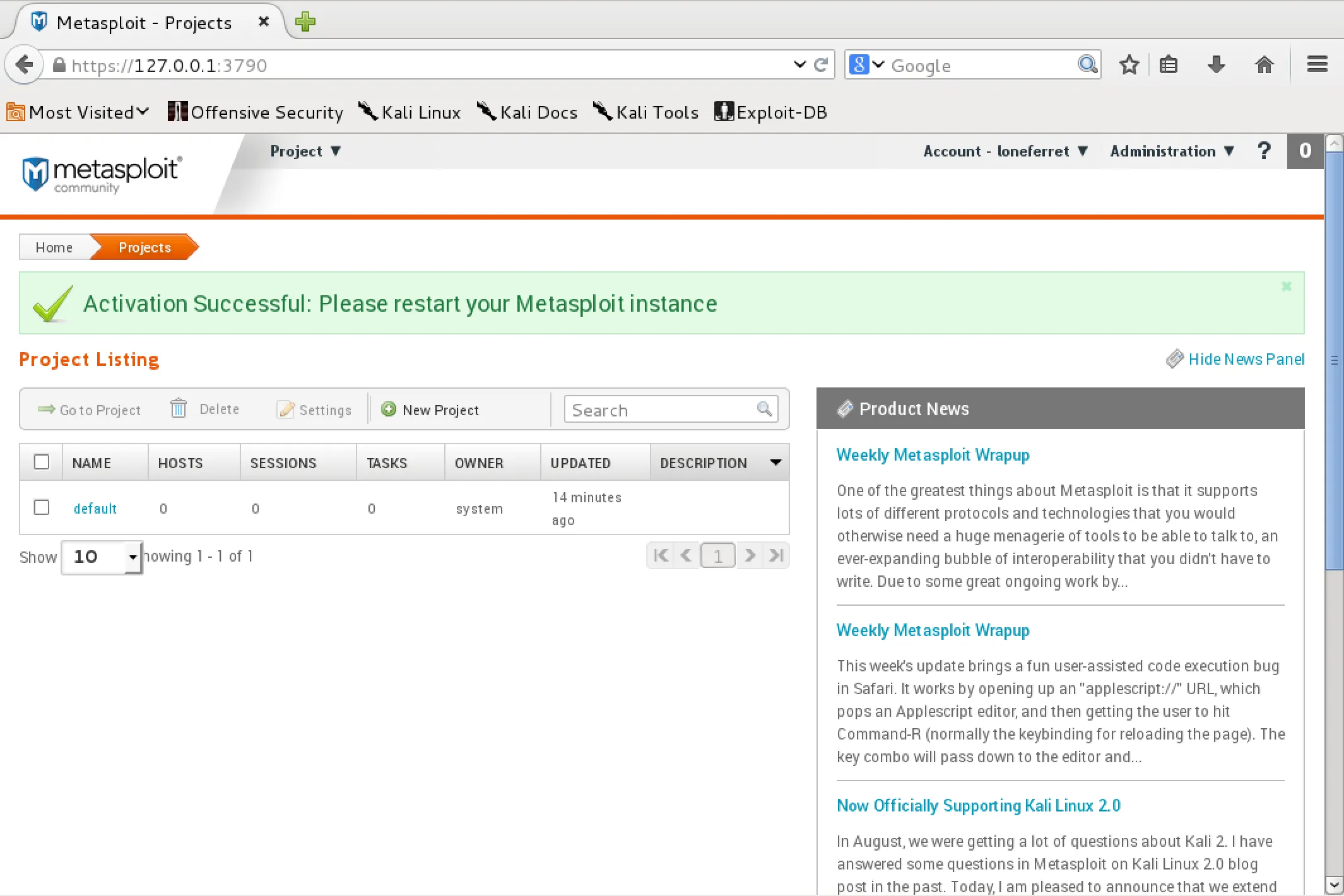The height and width of the screenshot is (896, 1344).
Task: Open the default project link
Action: pos(95,509)
